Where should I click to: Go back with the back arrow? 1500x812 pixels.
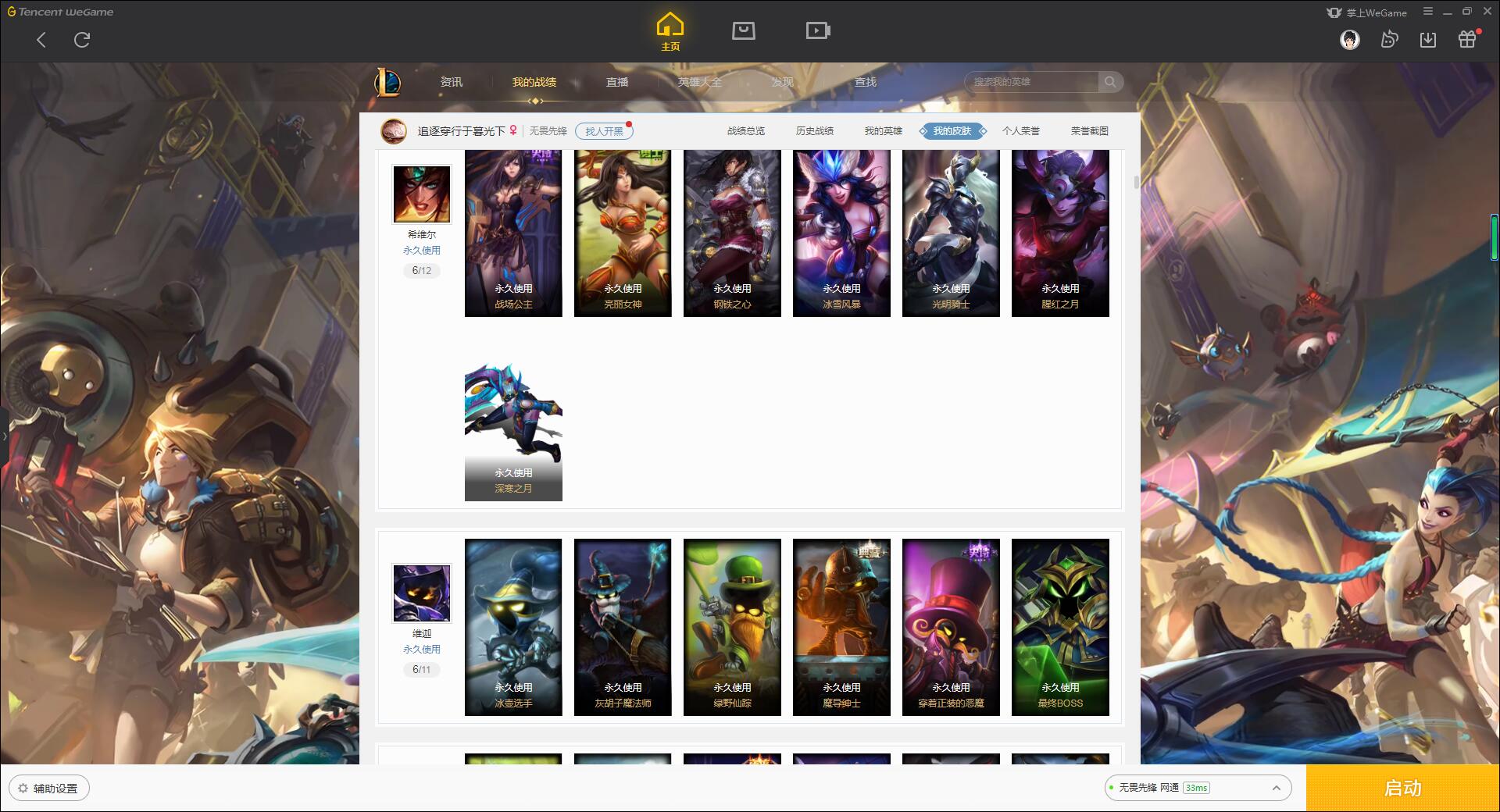pyautogui.click(x=41, y=40)
